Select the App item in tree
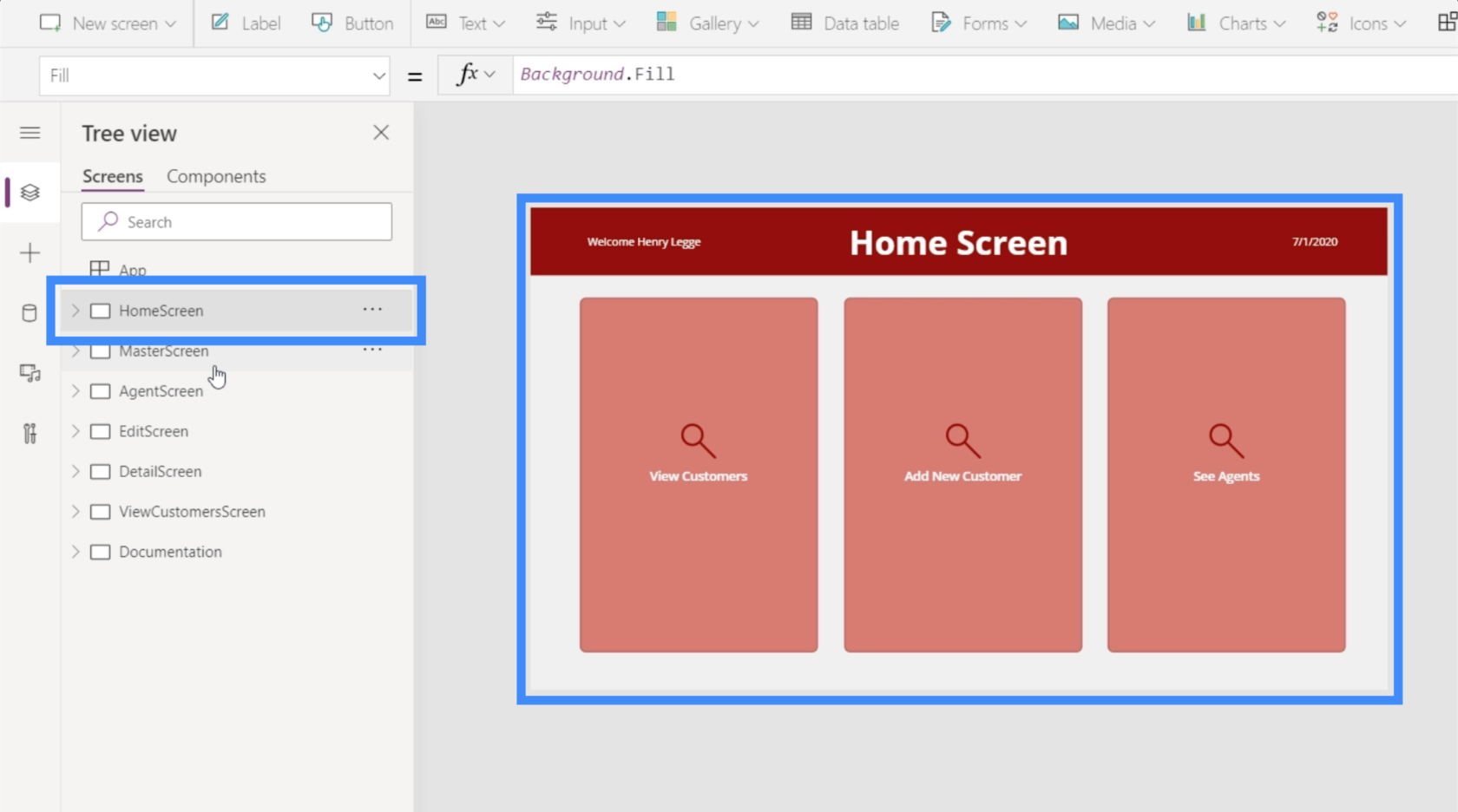 click(132, 270)
